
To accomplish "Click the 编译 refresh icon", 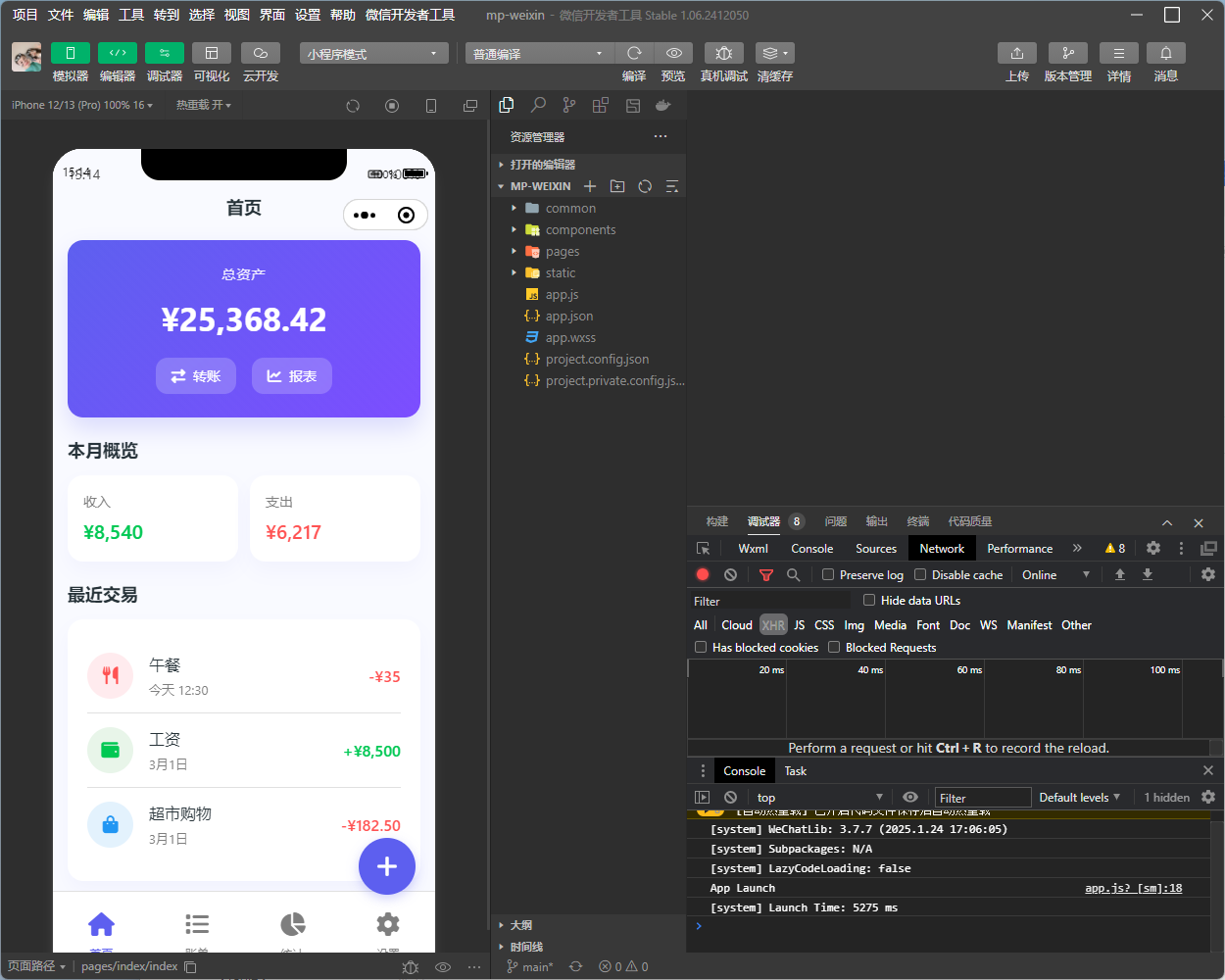I will (634, 53).
